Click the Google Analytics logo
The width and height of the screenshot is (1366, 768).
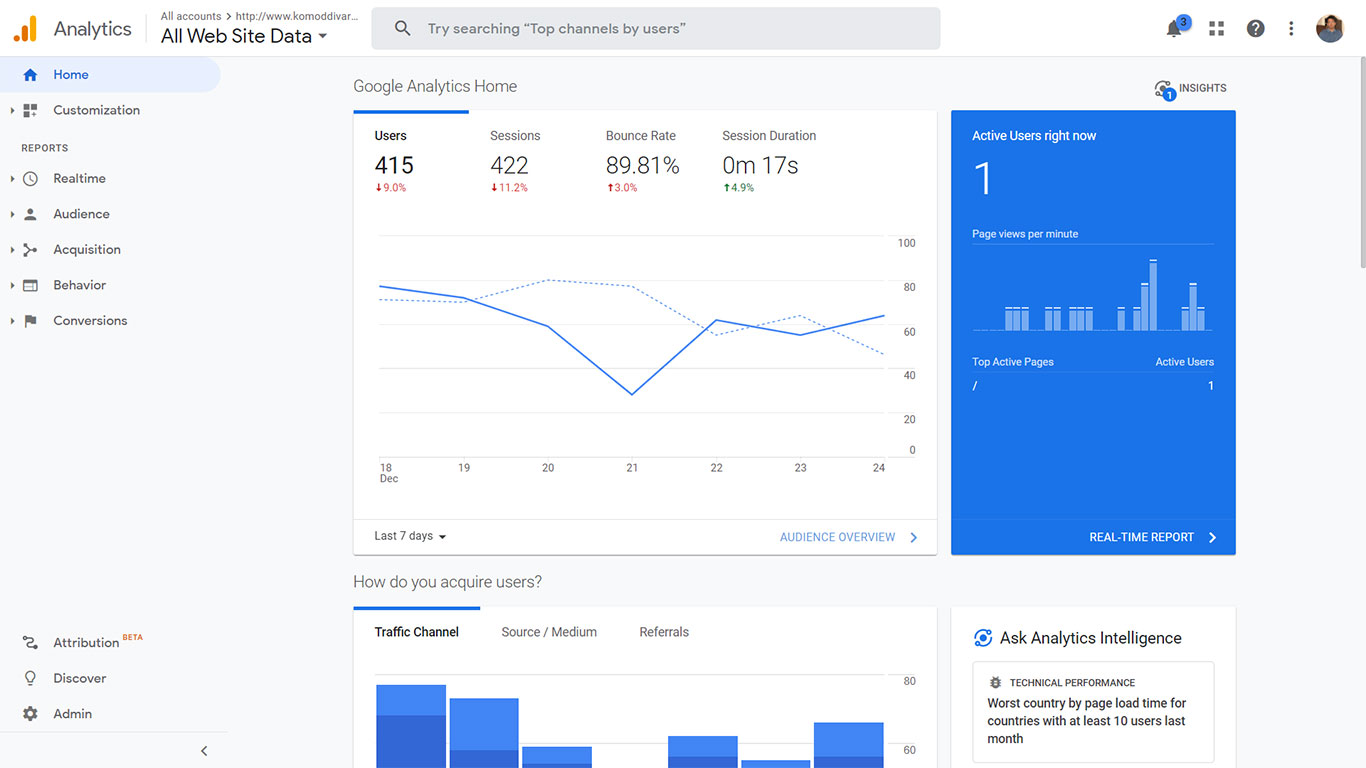(25, 29)
